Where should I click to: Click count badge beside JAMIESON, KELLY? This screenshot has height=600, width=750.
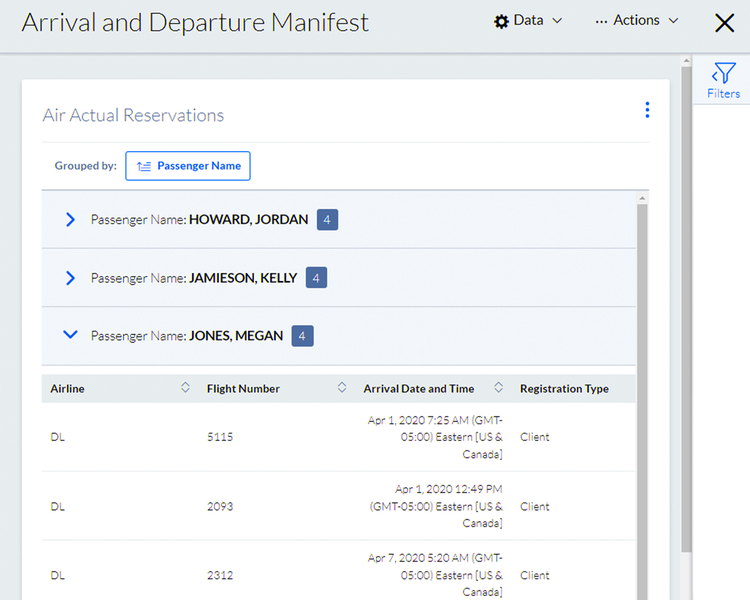316,277
